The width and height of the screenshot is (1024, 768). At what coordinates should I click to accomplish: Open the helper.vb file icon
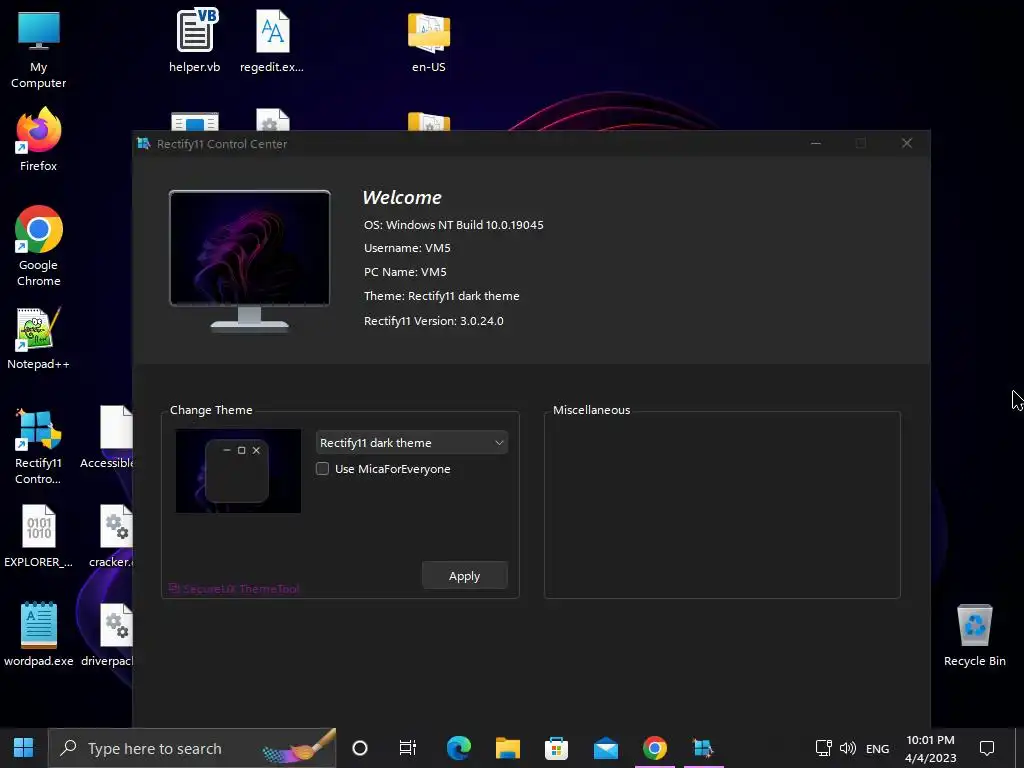click(x=195, y=40)
